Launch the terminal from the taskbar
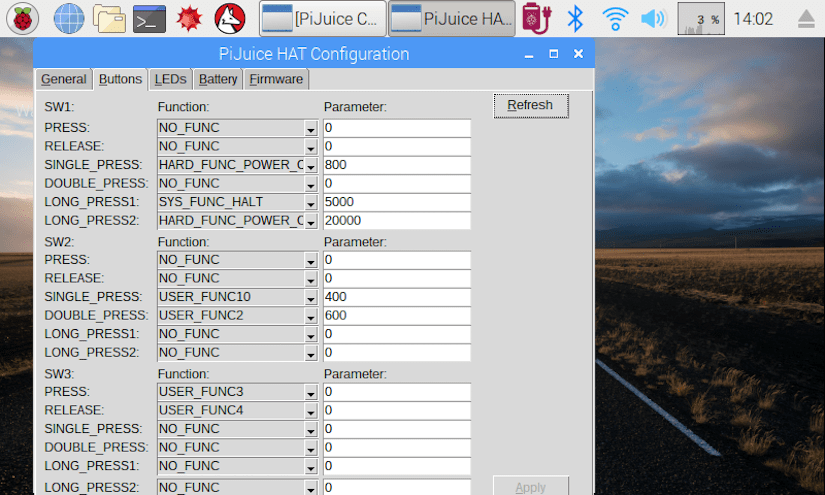825x495 pixels. click(149, 19)
